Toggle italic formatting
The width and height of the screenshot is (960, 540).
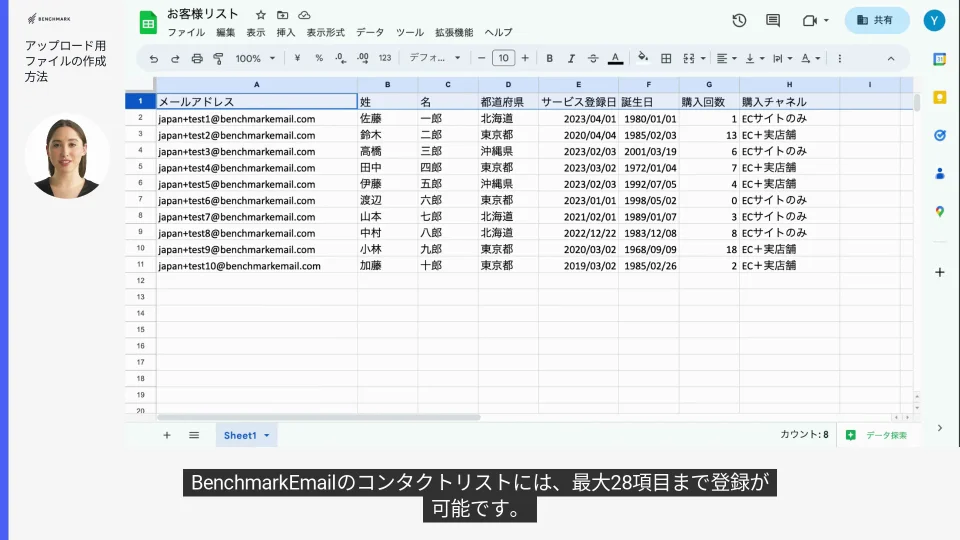pyautogui.click(x=571, y=58)
